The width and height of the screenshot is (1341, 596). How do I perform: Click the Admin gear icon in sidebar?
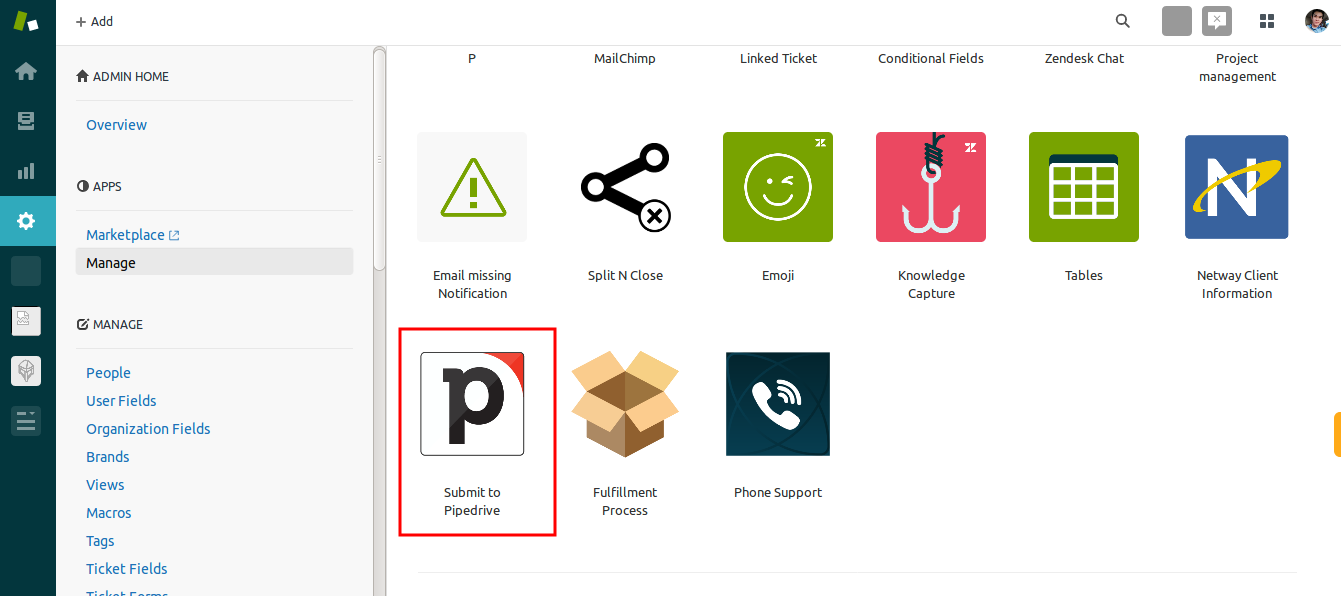[27, 221]
